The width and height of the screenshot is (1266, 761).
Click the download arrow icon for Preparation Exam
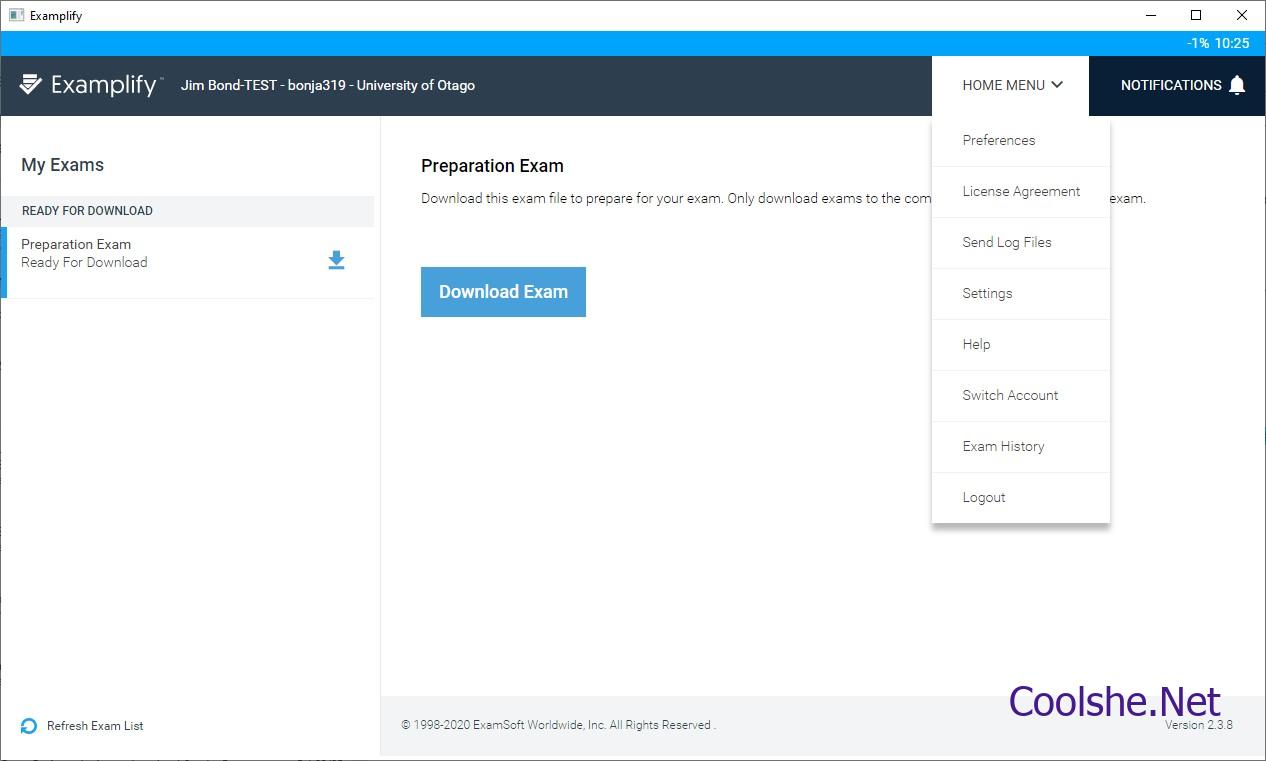pos(337,260)
